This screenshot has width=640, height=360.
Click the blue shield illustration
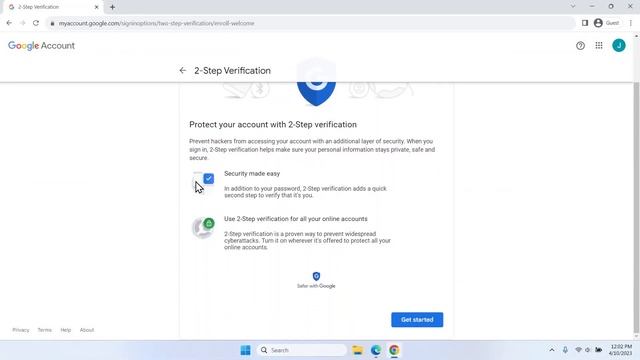(x=316, y=93)
